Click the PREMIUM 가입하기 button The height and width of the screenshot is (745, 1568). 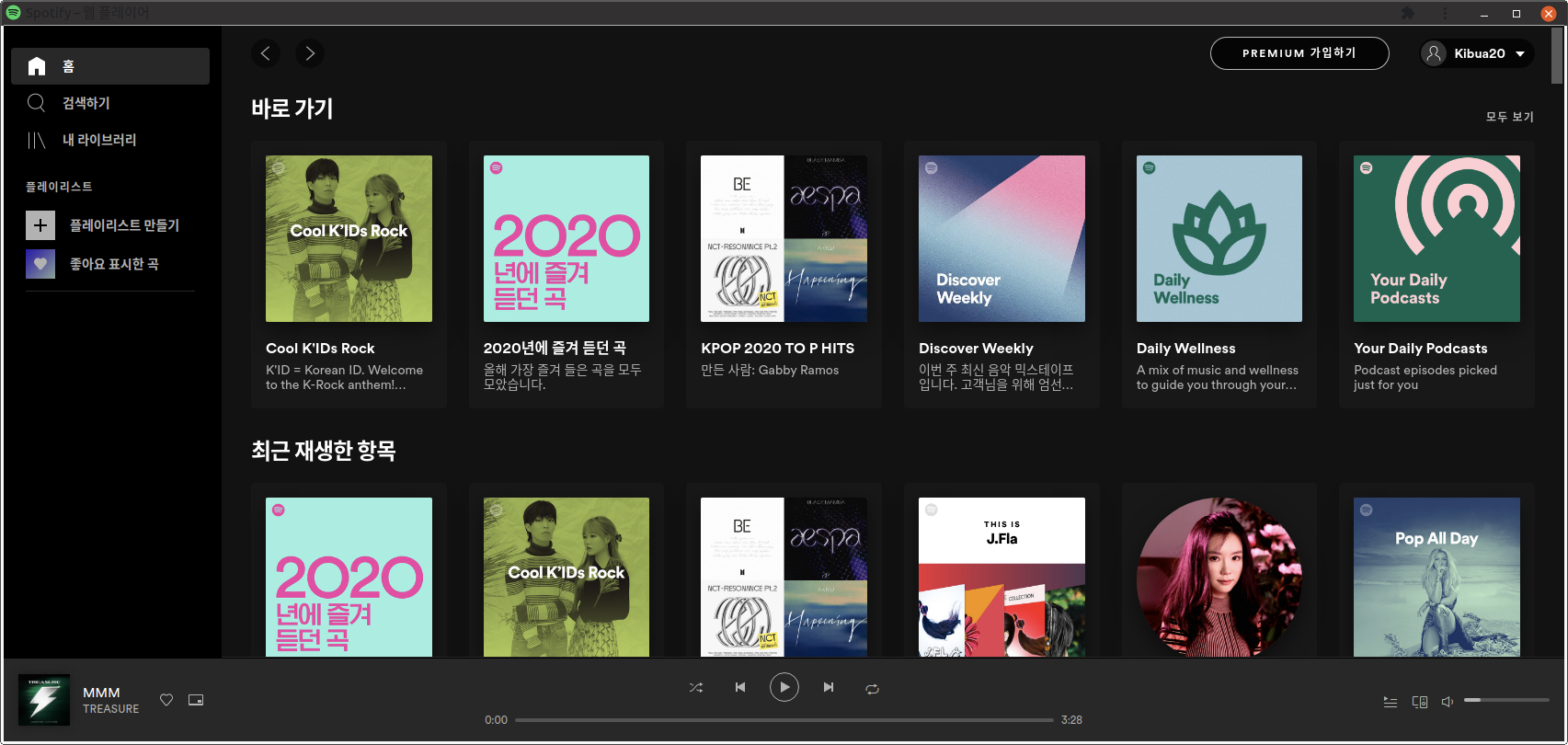click(x=1299, y=53)
